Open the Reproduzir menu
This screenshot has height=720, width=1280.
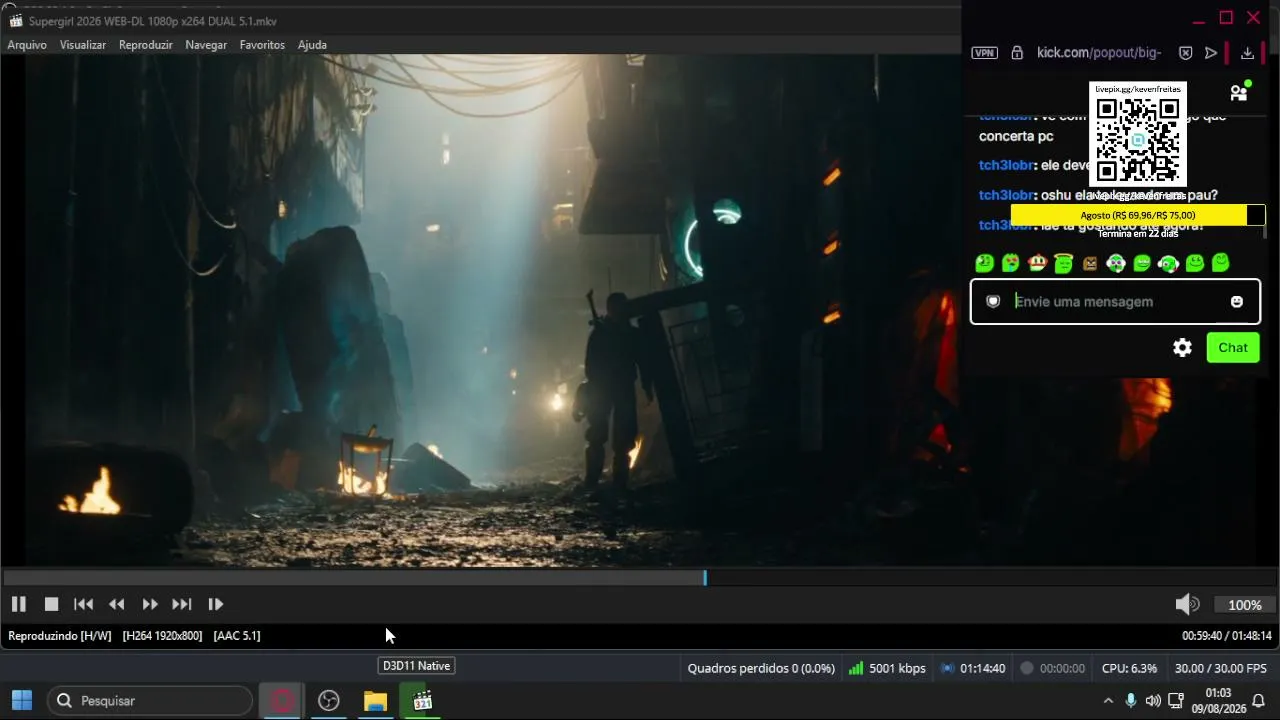(x=146, y=45)
